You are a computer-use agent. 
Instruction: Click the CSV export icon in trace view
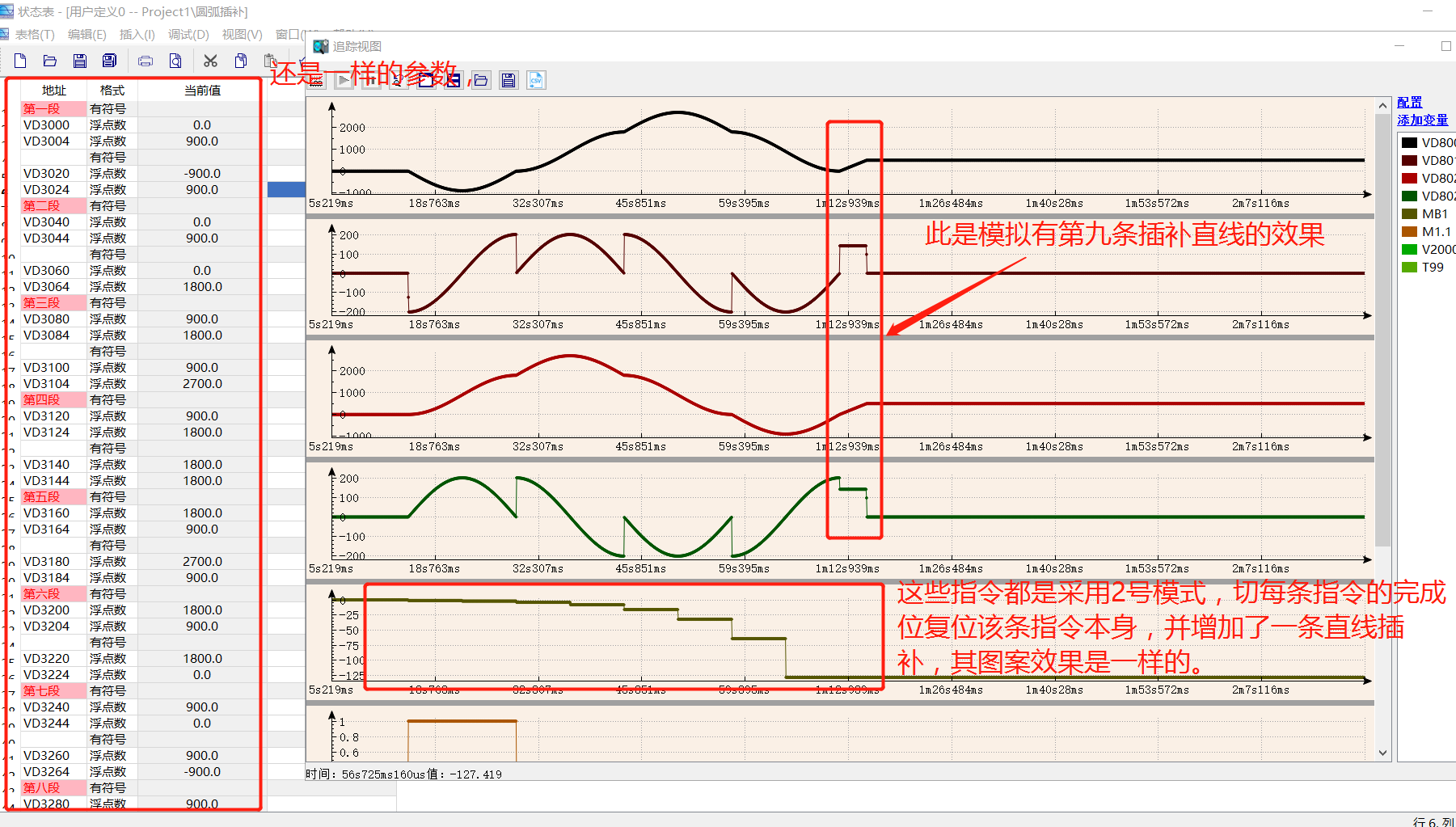pos(536,80)
